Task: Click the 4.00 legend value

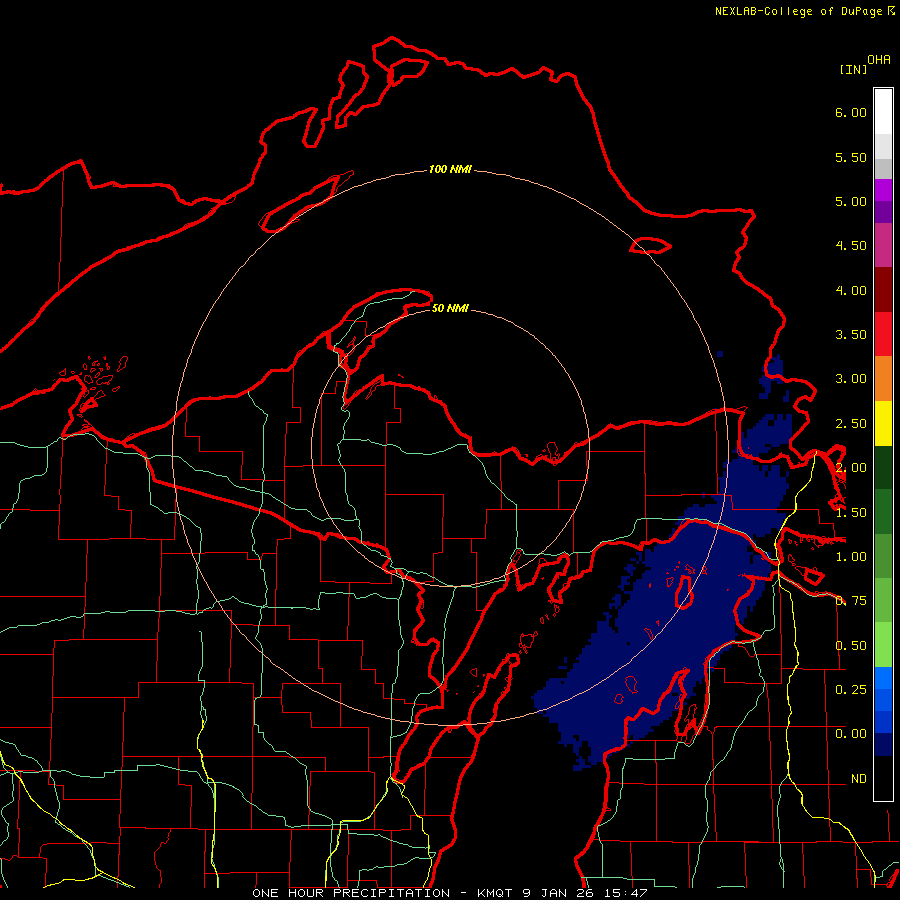Action: point(851,290)
